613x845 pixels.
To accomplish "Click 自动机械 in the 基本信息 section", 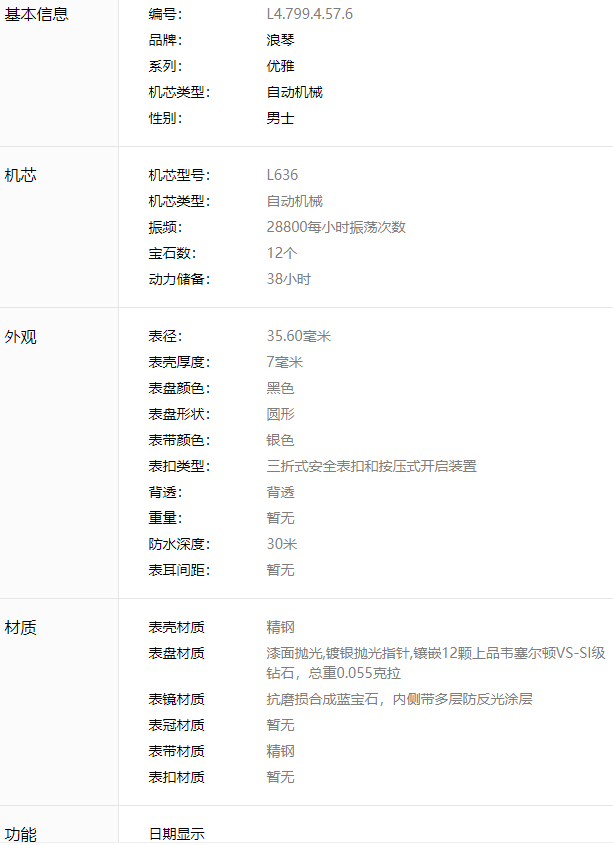I will click(x=294, y=92).
